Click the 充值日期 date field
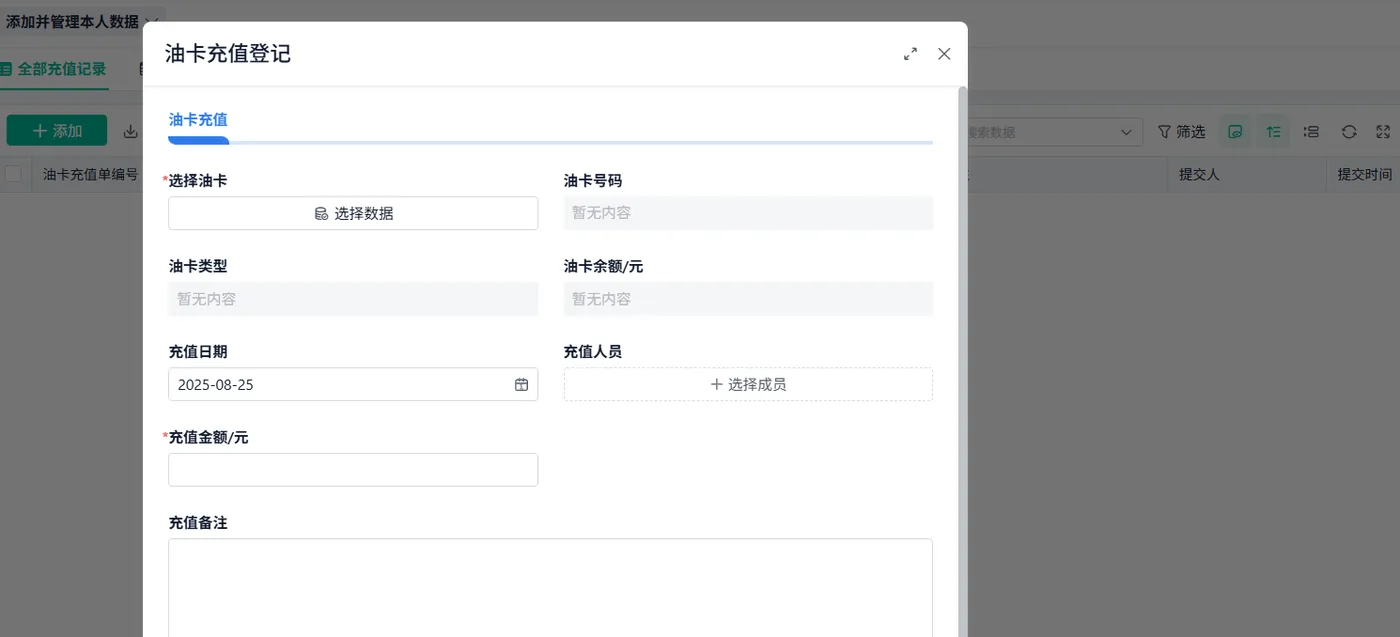This screenshot has height=637, width=1400. coord(353,384)
